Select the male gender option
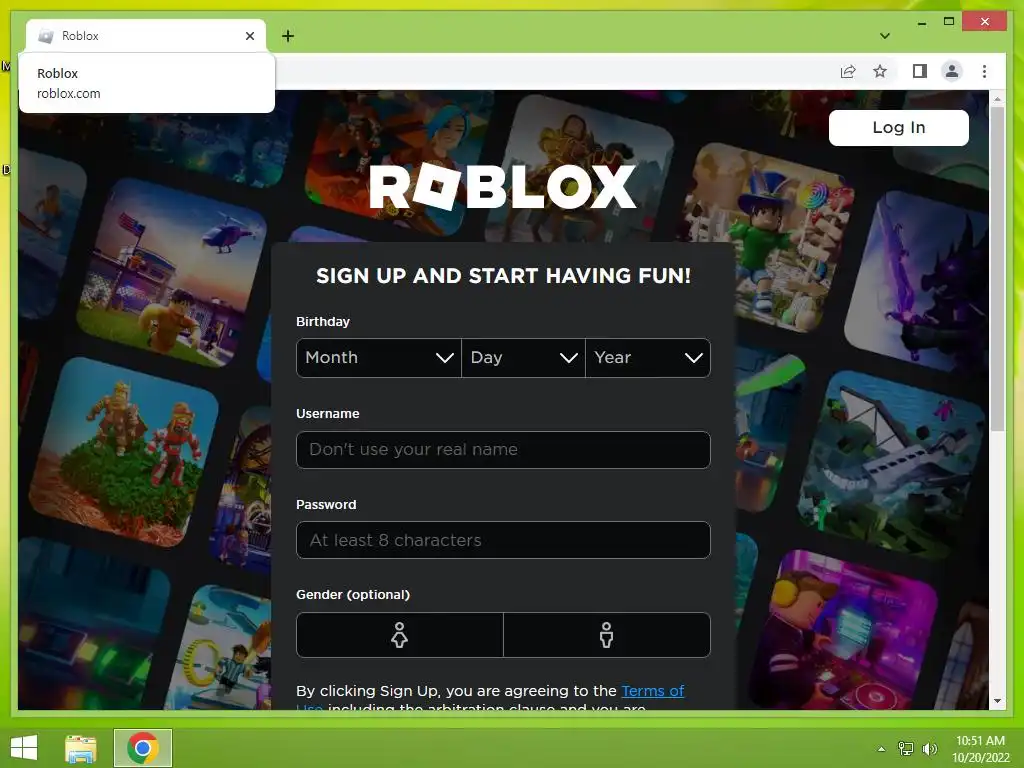Screen dimensions: 1024x768 pyautogui.click(x=607, y=635)
